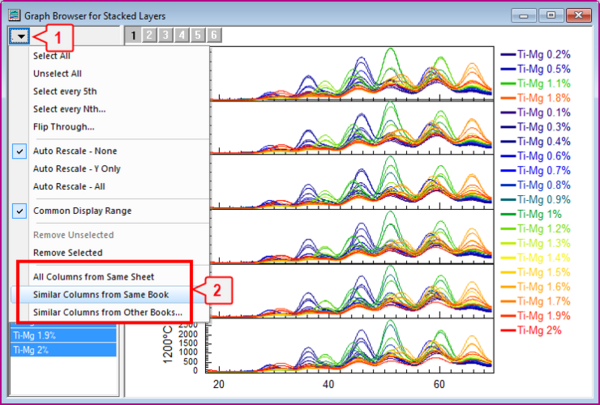Click legend entry Ti-Mg 1.1%
Image resolution: width=600 pixels, height=405 pixels.
[x=535, y=83]
